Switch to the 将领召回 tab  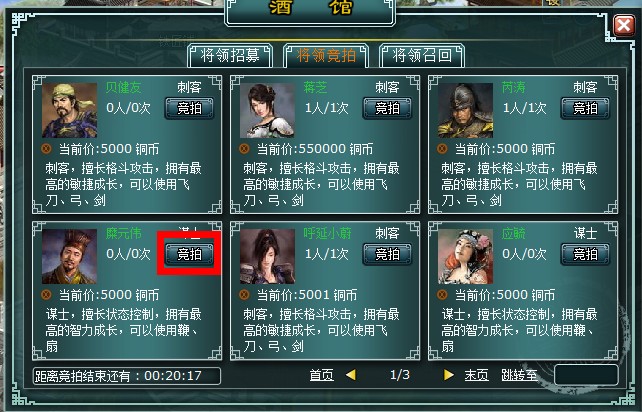[422, 55]
